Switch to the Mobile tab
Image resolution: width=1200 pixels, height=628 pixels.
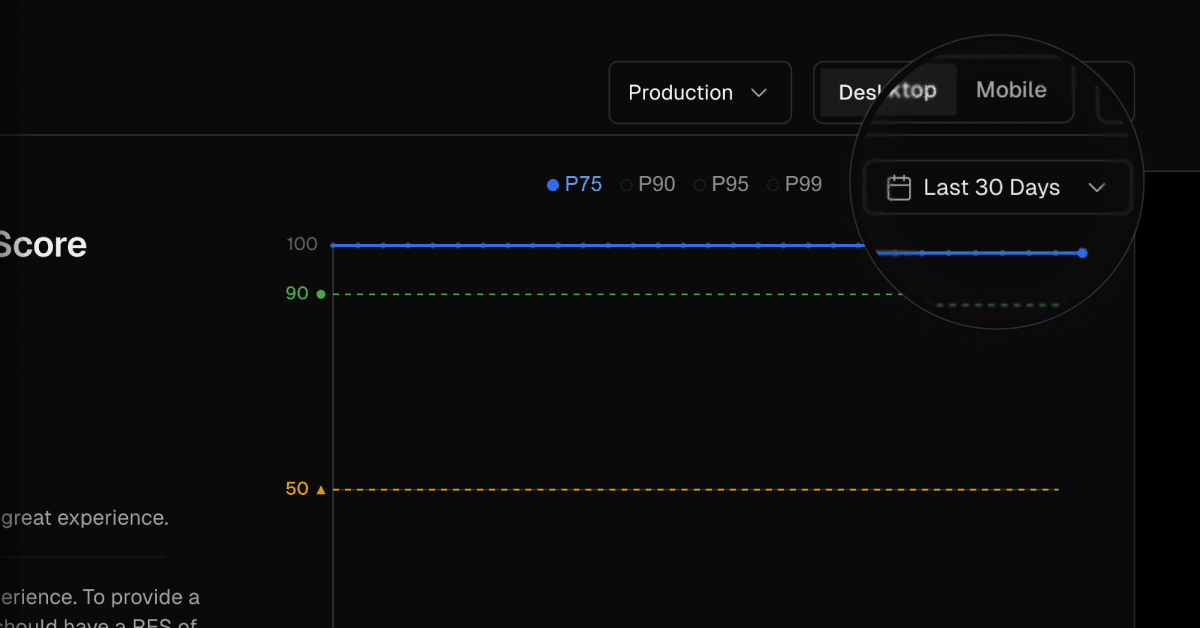(1011, 90)
